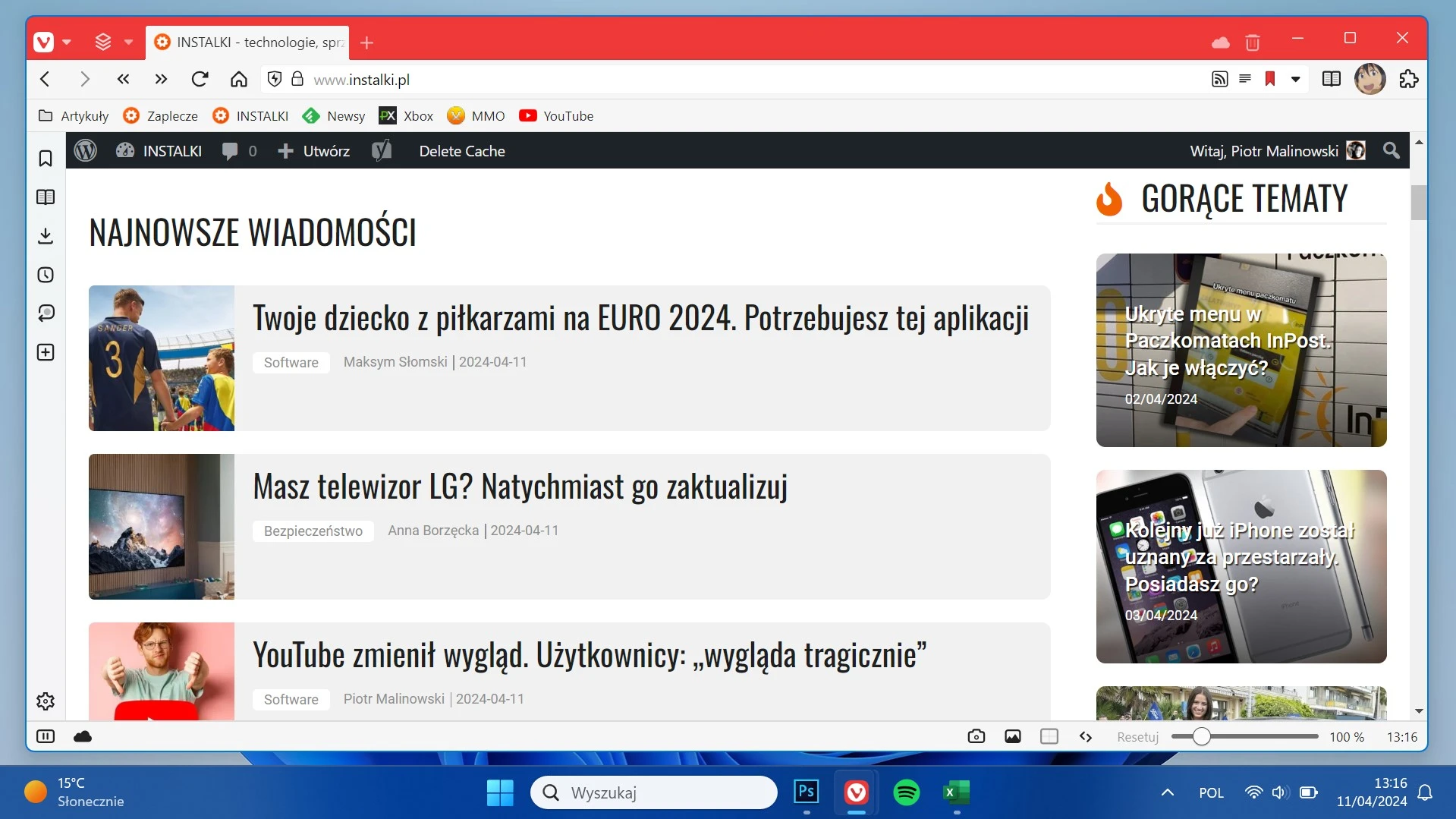Image resolution: width=1456 pixels, height=819 pixels.
Task: Select the INSTALKI browser tab
Action: (250, 43)
